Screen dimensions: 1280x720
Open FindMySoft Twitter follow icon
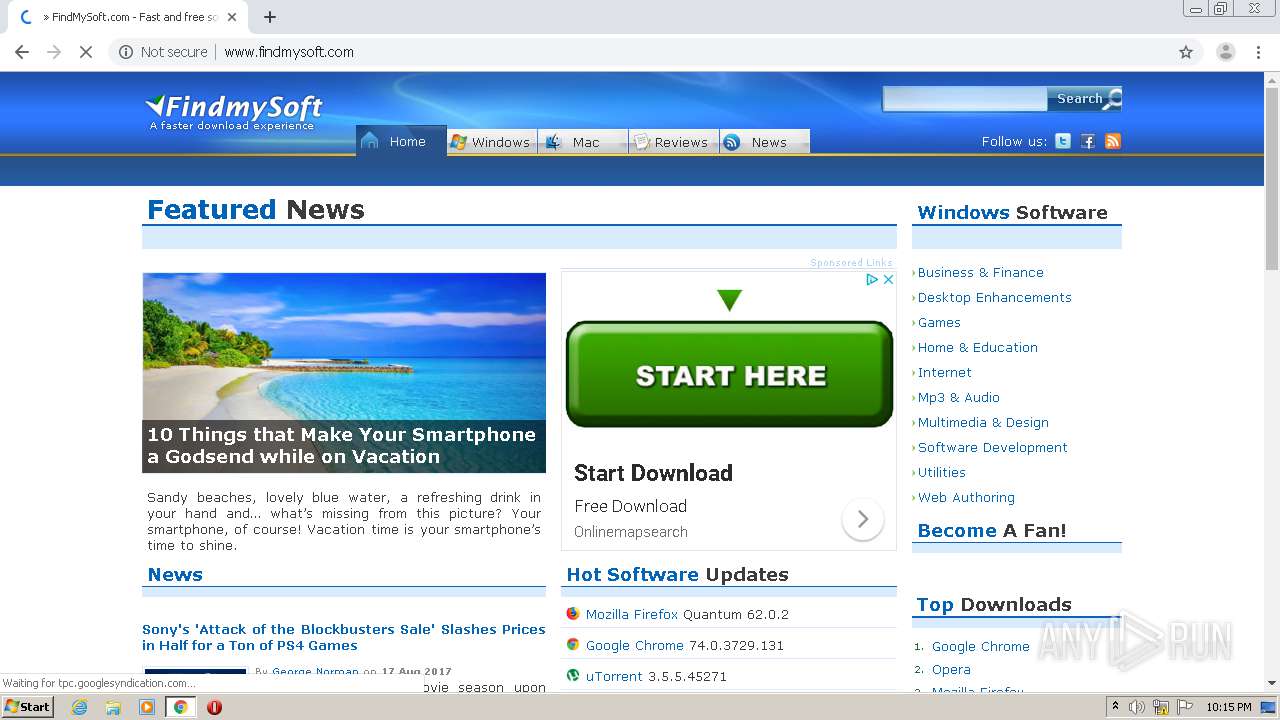[1063, 141]
